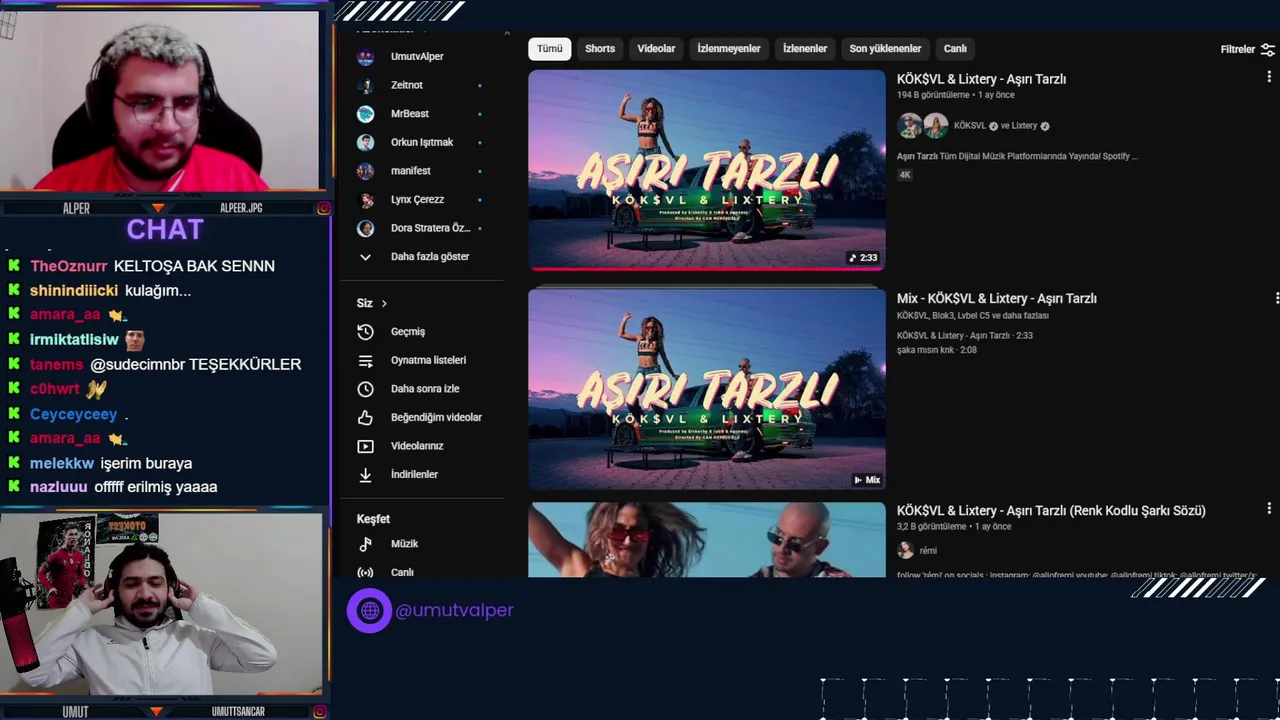Image resolution: width=1280 pixels, height=720 pixels.
Task: Open manifest channel avatar
Action: click(x=366, y=171)
